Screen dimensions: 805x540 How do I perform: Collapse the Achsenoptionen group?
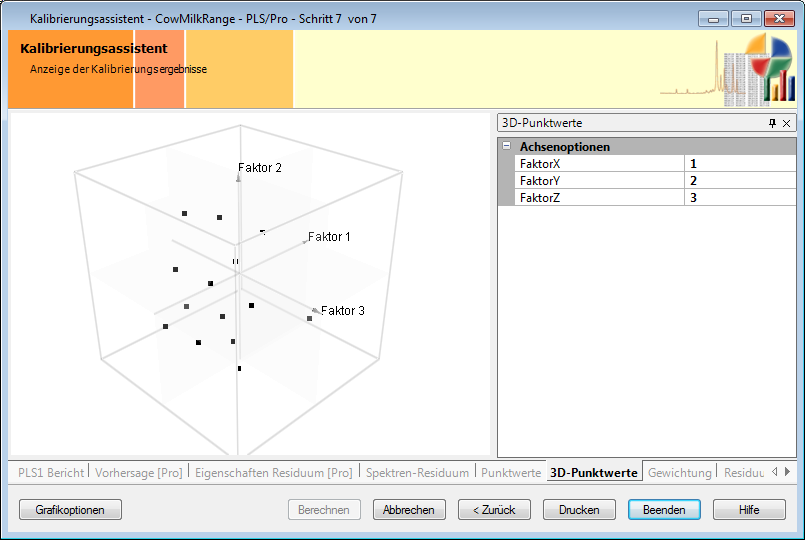506,147
